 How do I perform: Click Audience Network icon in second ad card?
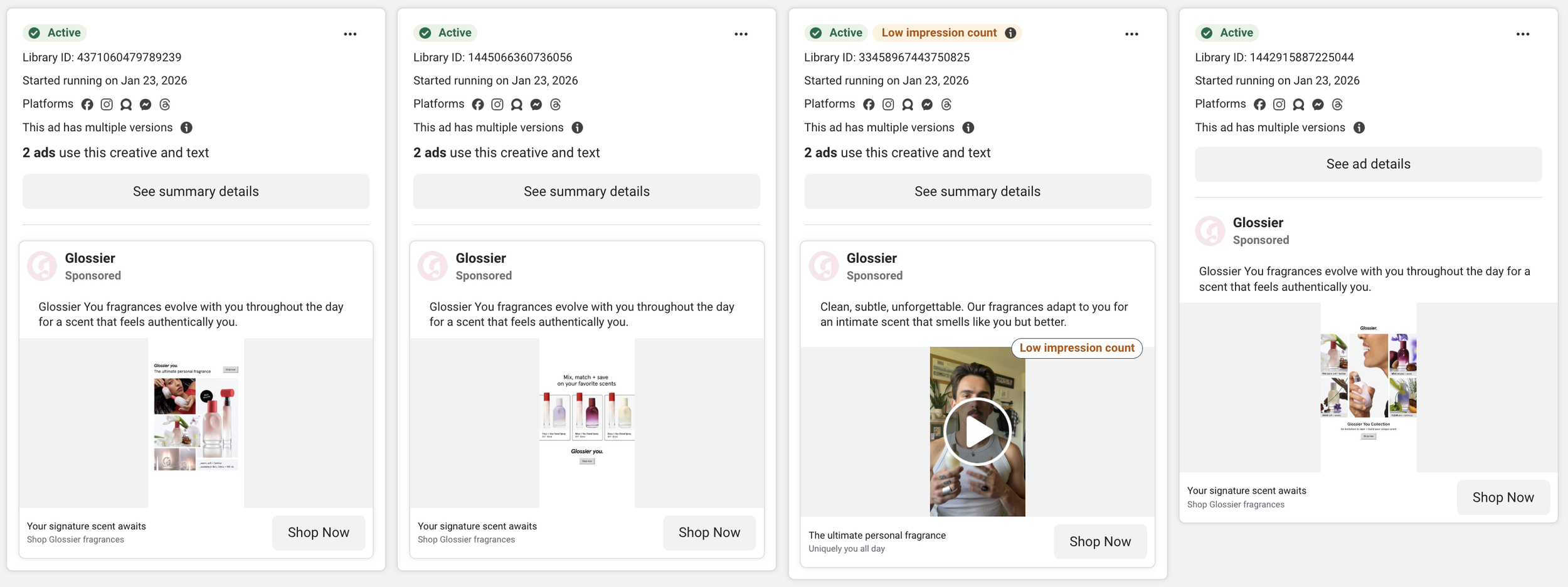coord(517,104)
